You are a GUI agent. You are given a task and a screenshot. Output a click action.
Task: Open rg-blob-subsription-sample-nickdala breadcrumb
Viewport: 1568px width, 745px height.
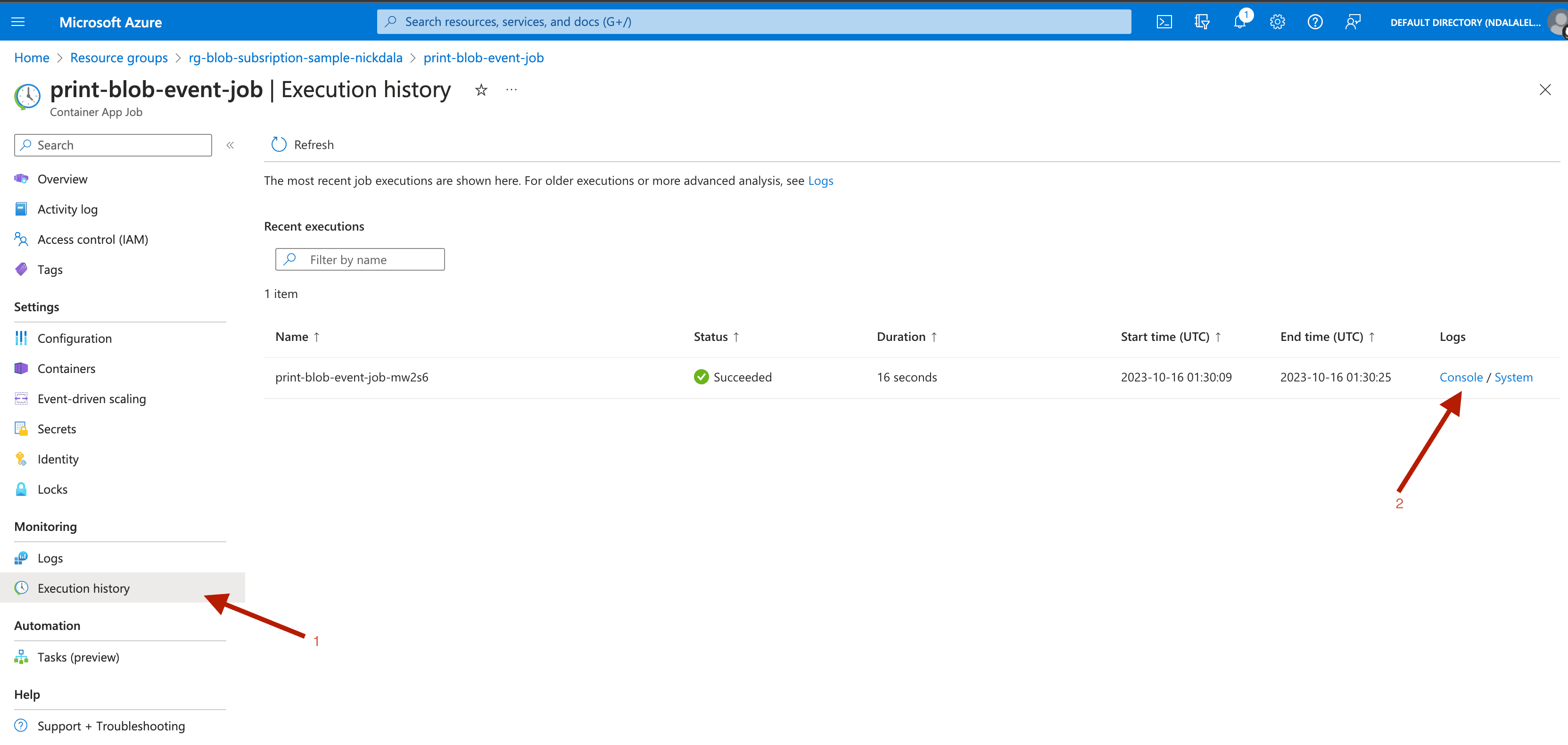[295, 58]
